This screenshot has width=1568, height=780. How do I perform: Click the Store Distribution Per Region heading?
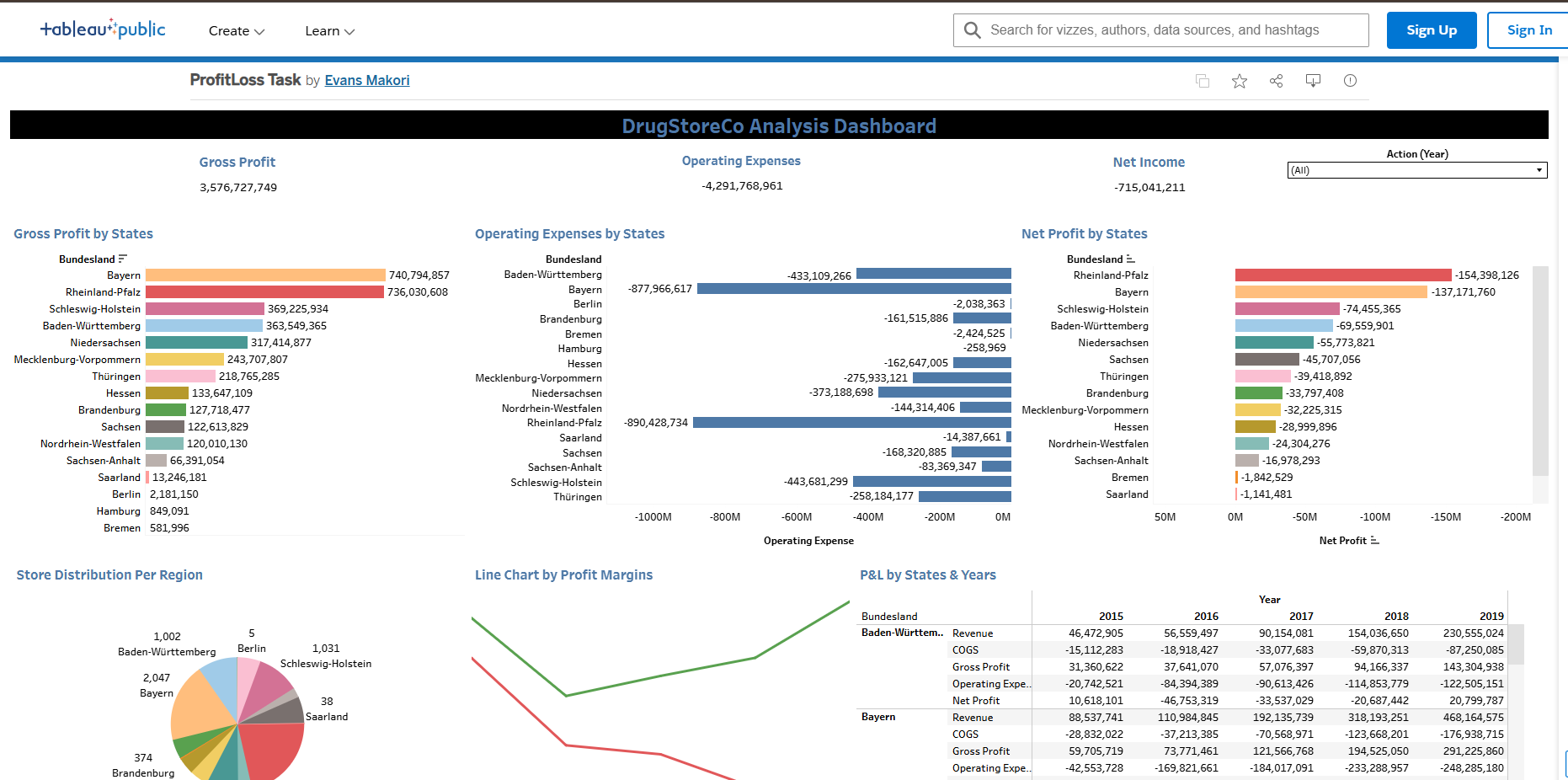[x=109, y=575]
